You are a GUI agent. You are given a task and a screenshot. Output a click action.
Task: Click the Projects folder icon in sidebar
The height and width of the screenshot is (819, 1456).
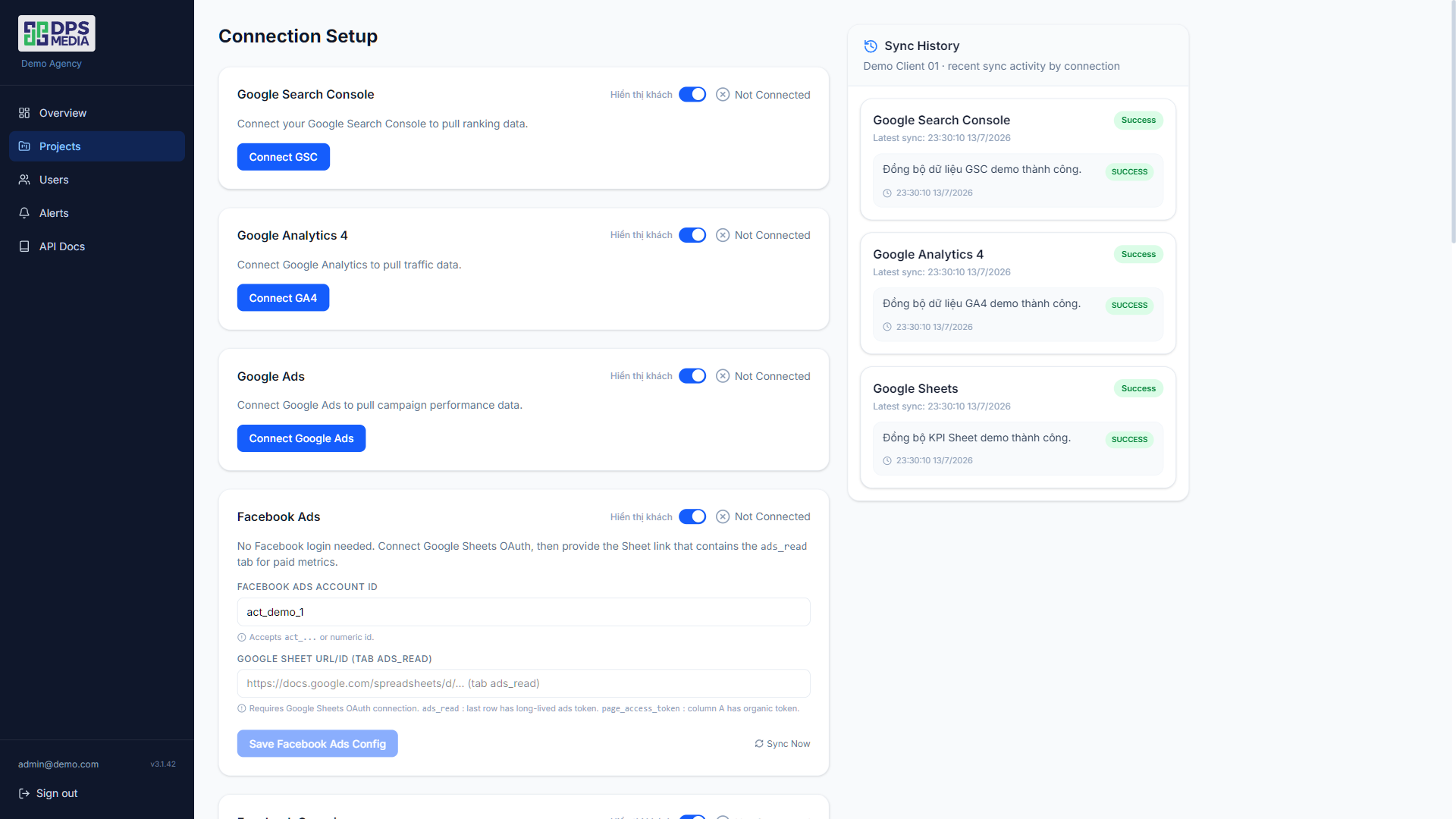point(24,146)
